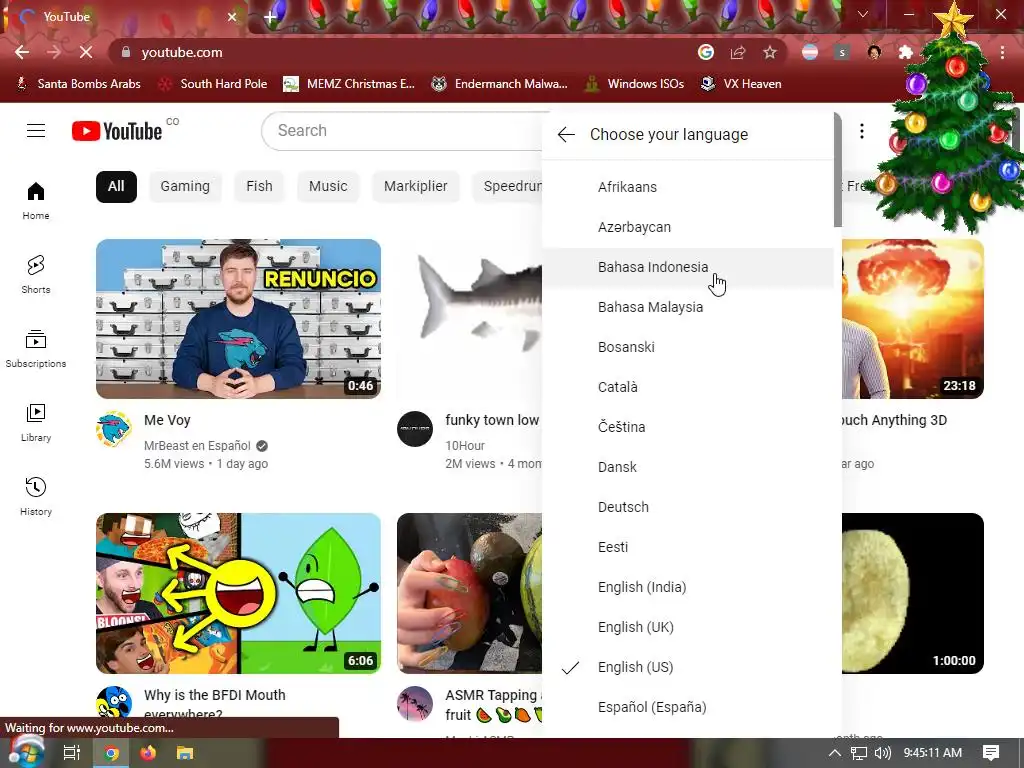Open Firefox from the taskbar

[x=148, y=753]
